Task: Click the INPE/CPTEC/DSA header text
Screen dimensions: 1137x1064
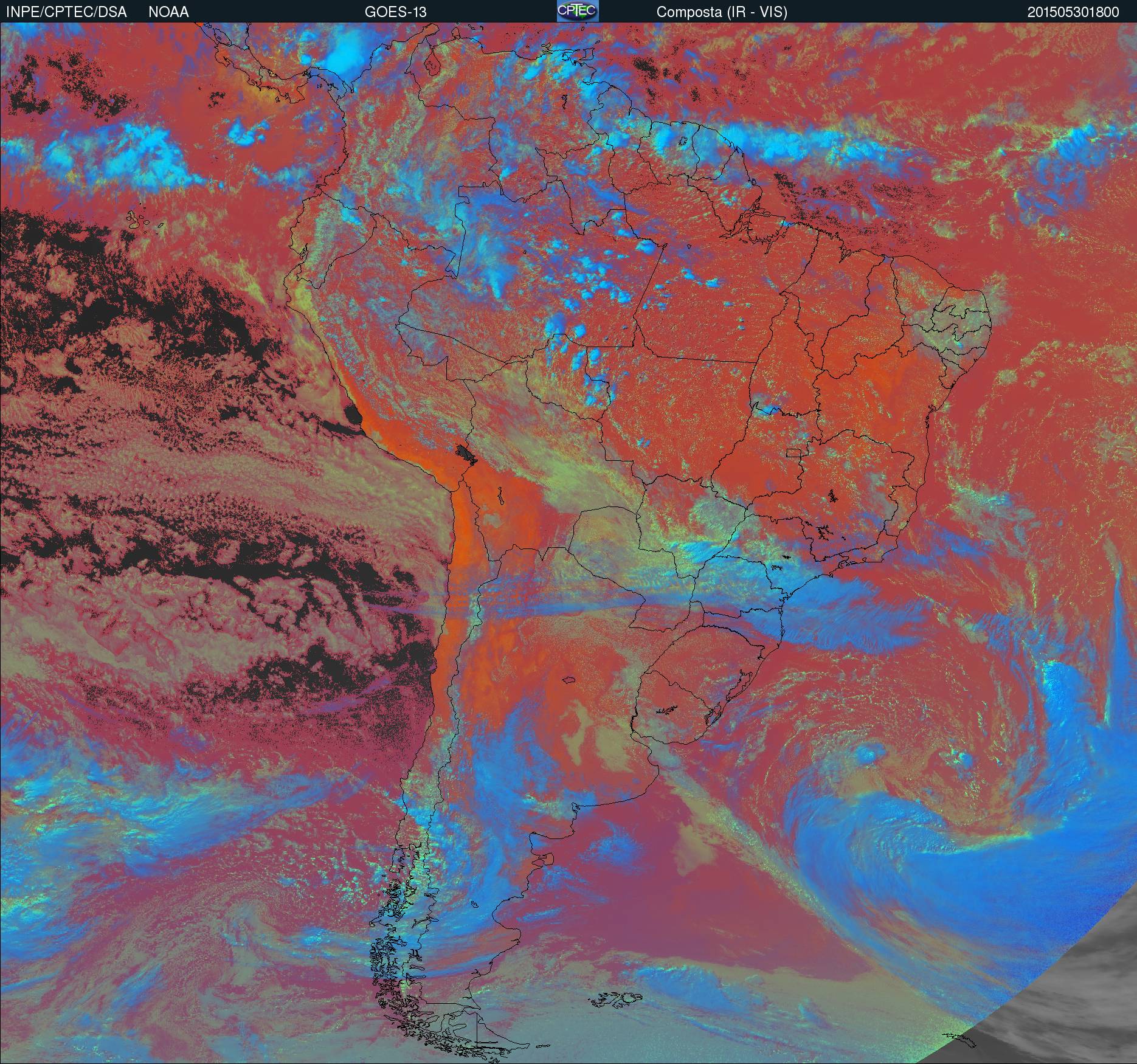Action: click(x=66, y=12)
